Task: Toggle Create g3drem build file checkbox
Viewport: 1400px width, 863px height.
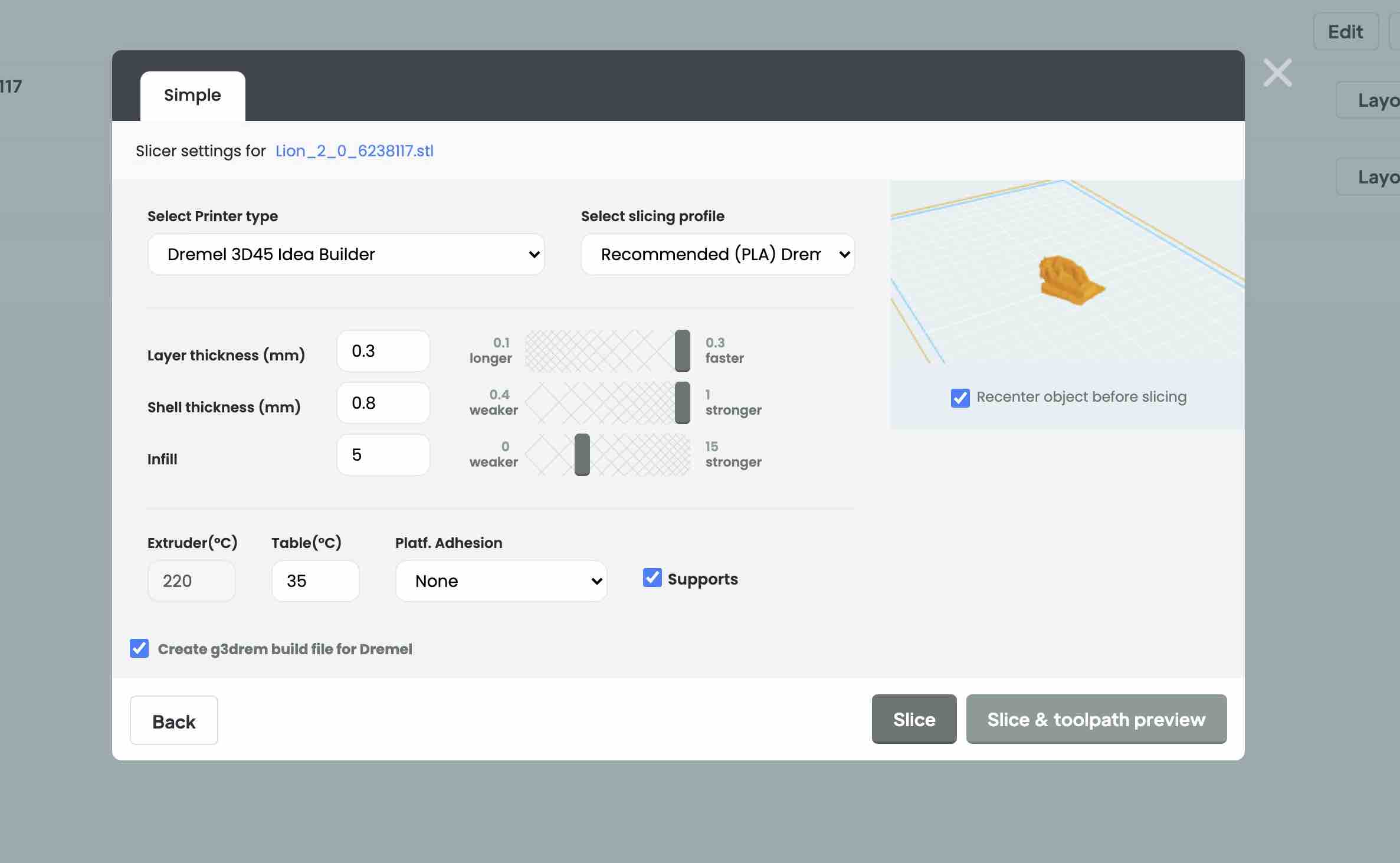Action: (x=139, y=648)
